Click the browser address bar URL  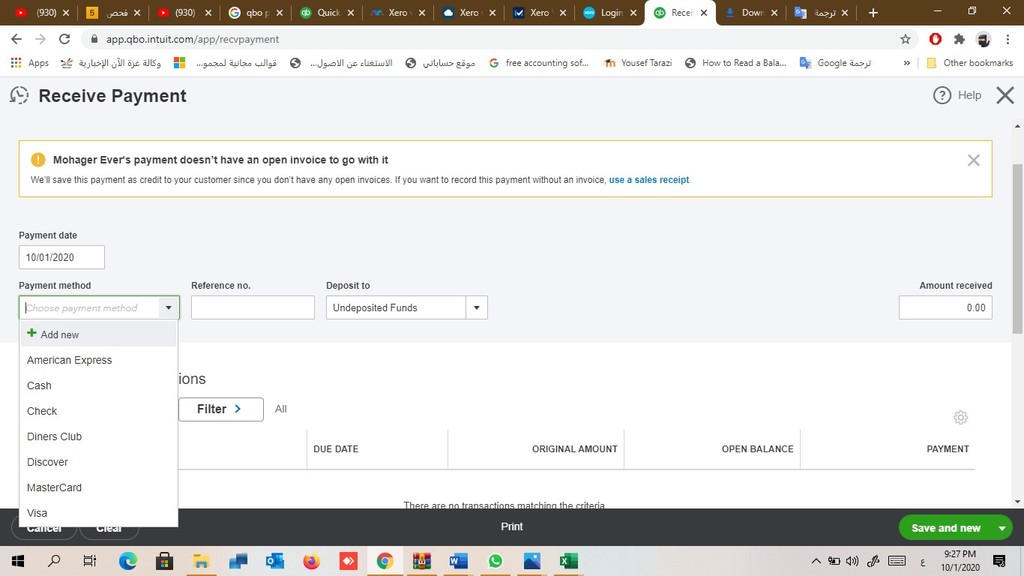pyautogui.click(x=193, y=39)
